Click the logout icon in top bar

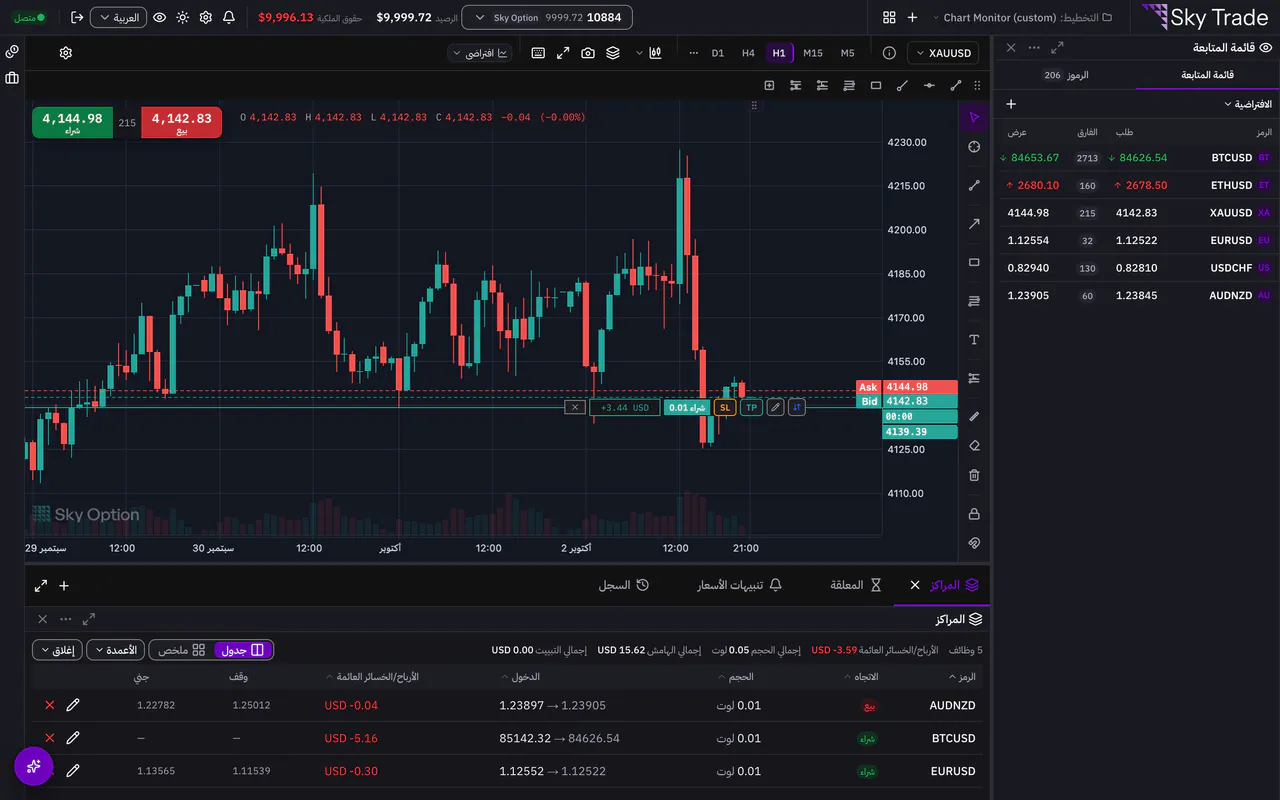(x=77, y=18)
